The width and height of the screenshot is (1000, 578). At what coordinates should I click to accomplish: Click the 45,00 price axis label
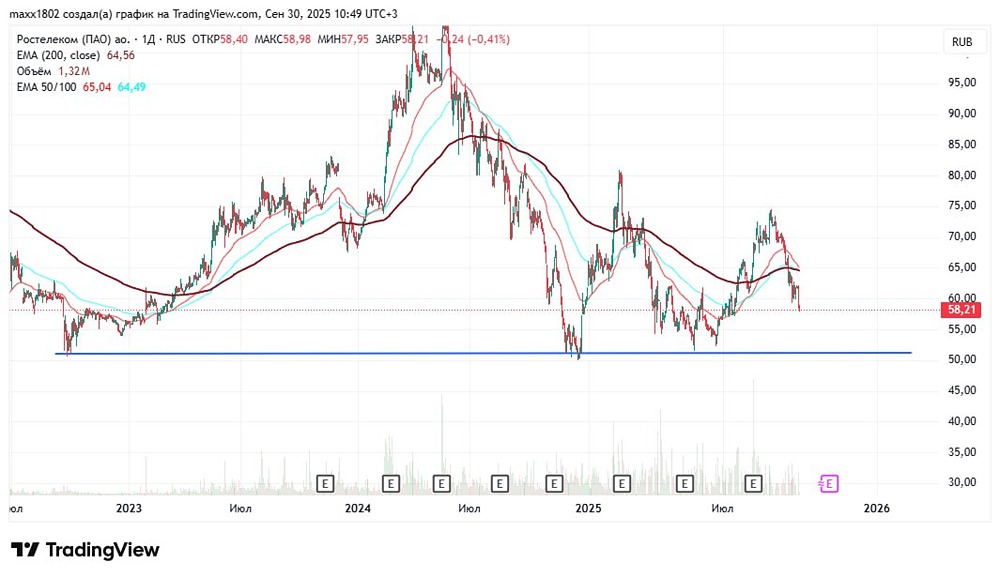click(962, 390)
